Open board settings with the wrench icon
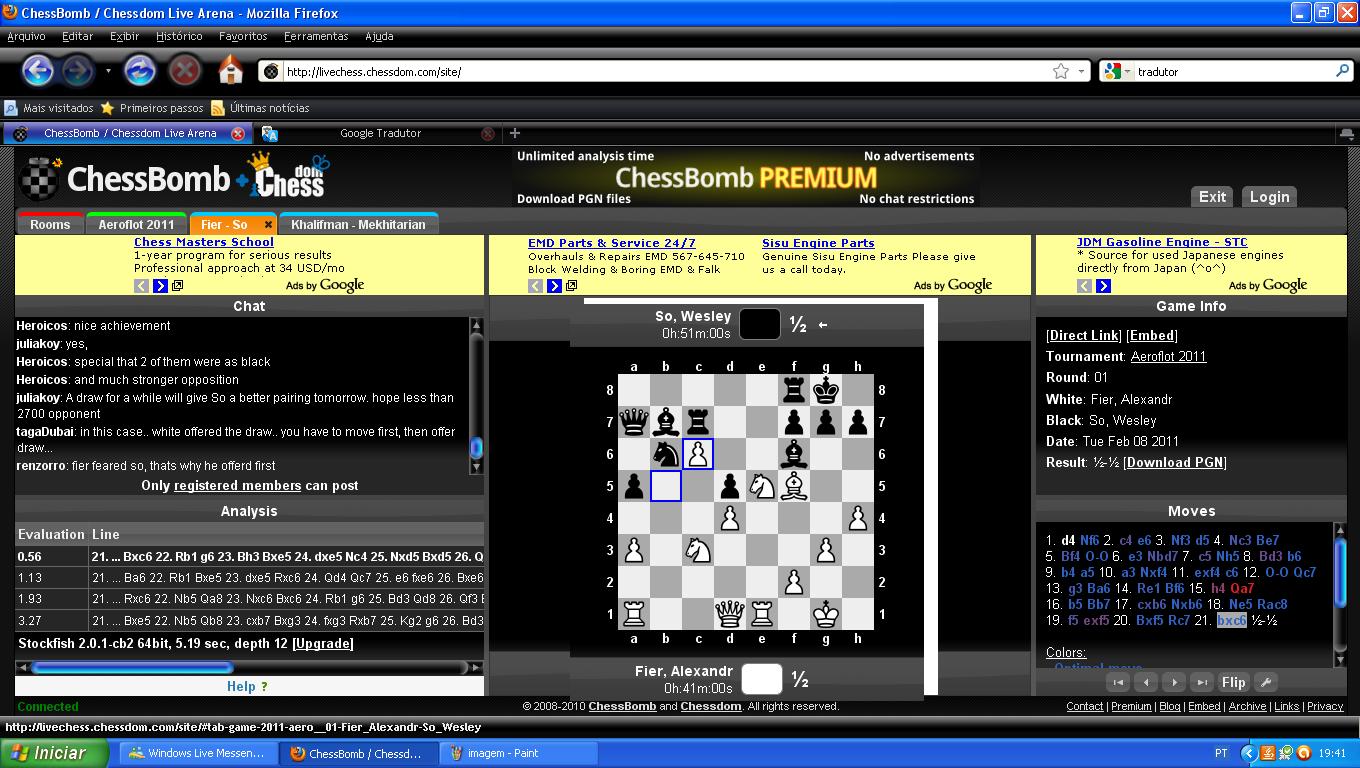Image resolution: width=1360 pixels, height=768 pixels. (1265, 682)
